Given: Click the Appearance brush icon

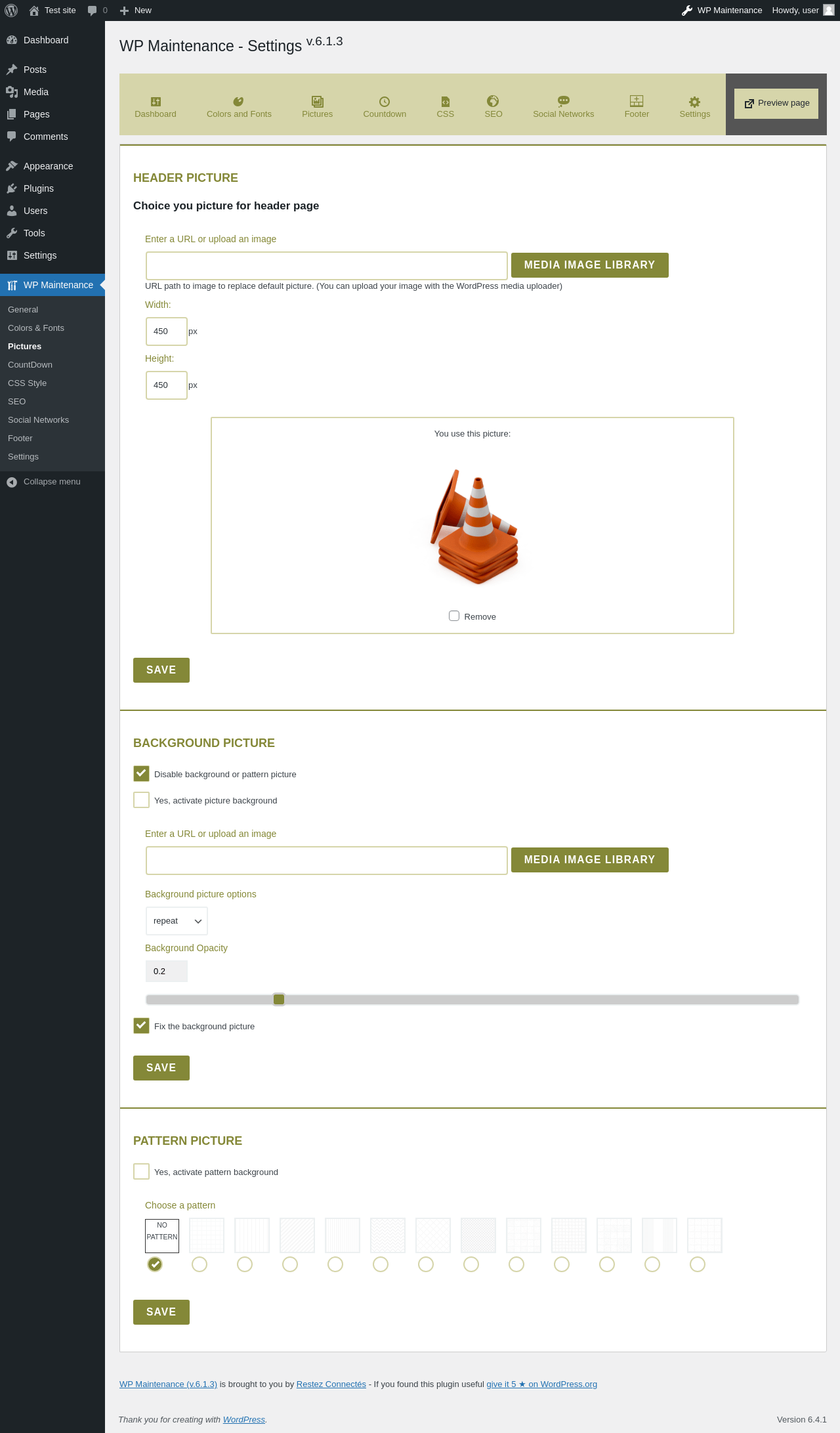Looking at the screenshot, I should pyautogui.click(x=12, y=166).
